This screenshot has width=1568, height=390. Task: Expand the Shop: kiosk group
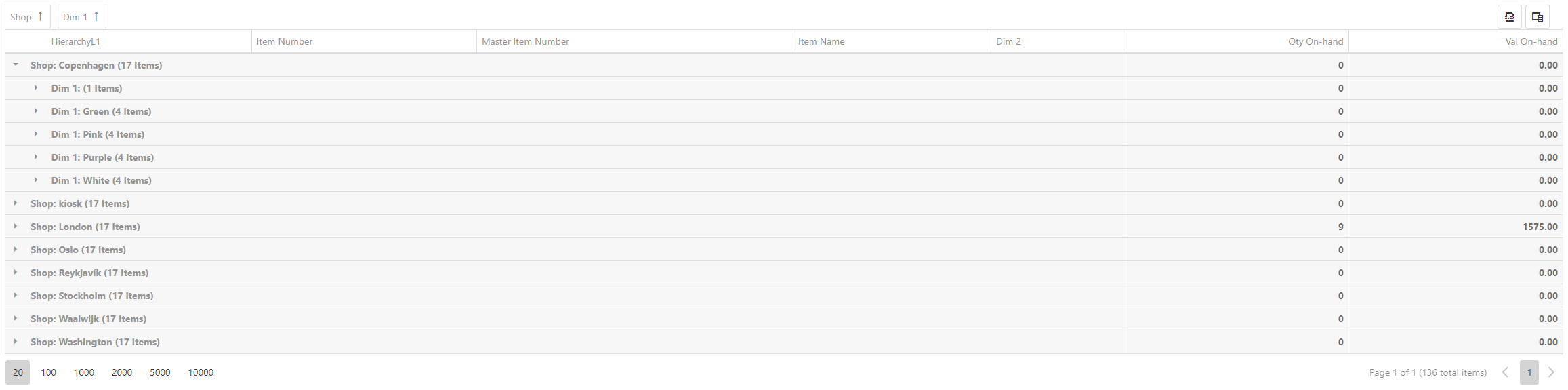(x=16, y=203)
